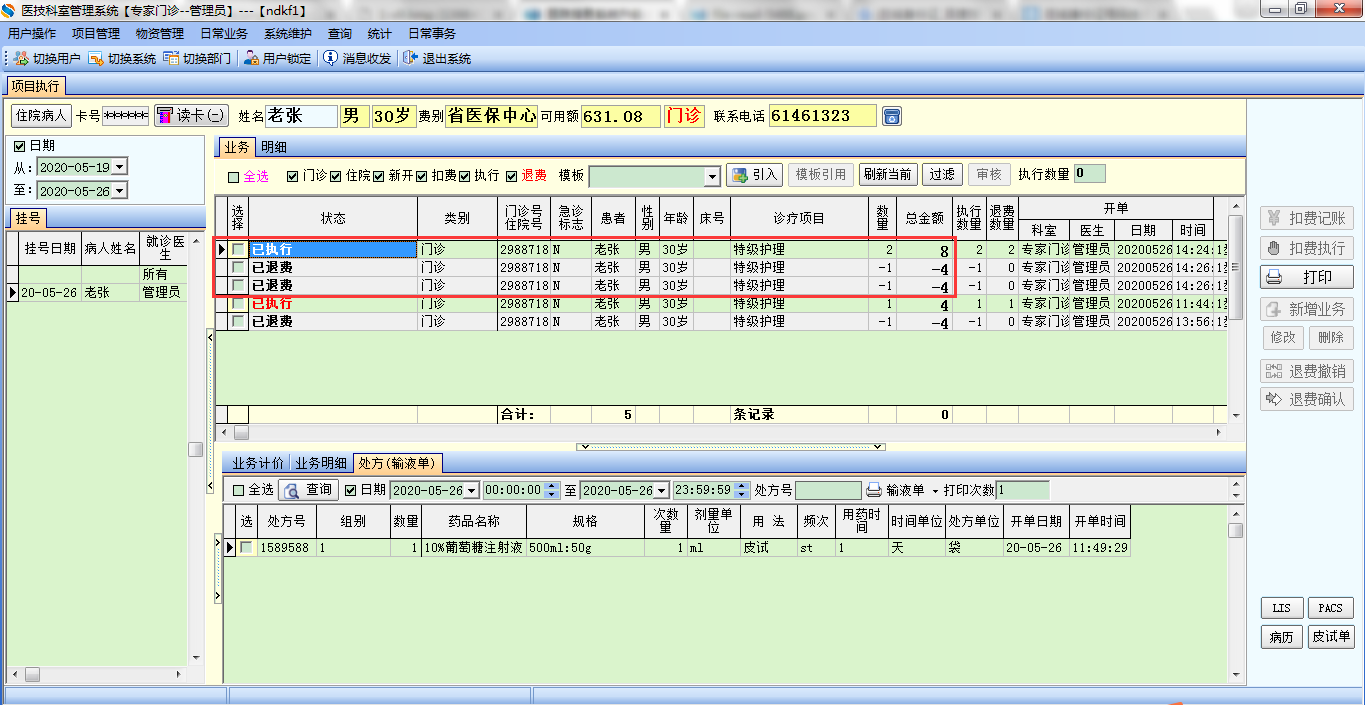Click the 病历 medical record button
1365x705 pixels.
[x=1281, y=637]
